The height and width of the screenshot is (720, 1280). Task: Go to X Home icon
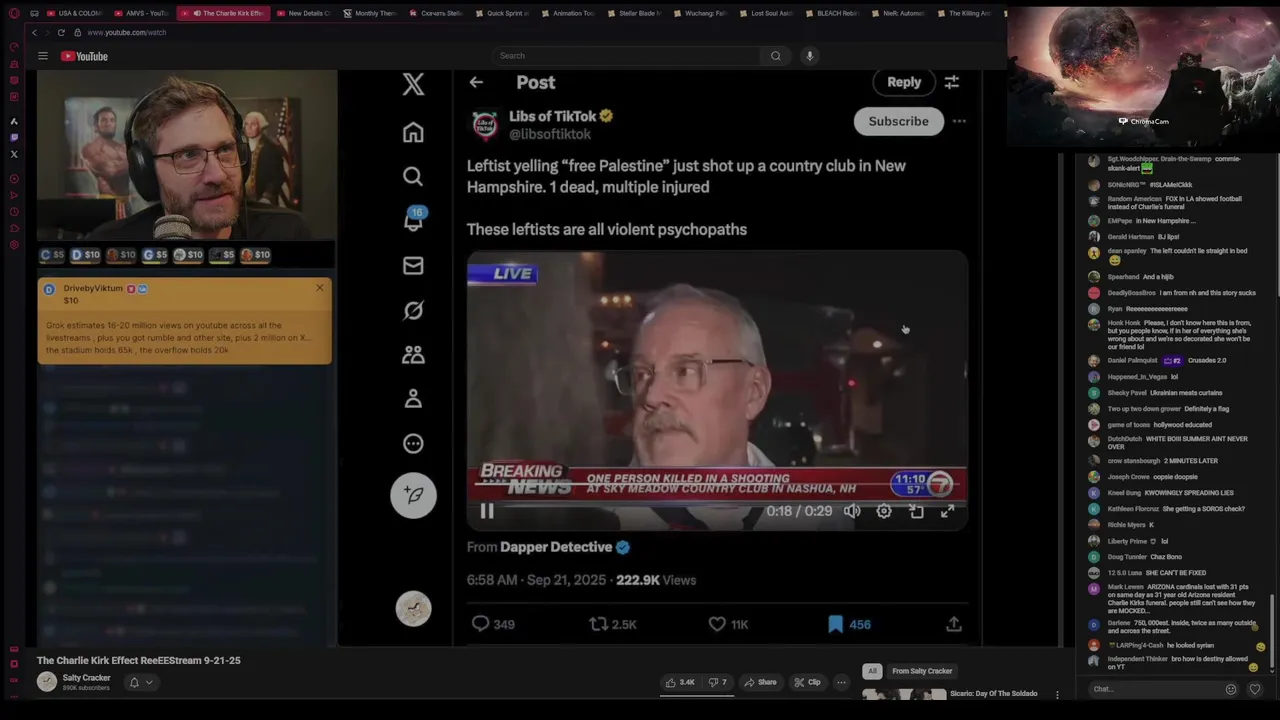(413, 132)
